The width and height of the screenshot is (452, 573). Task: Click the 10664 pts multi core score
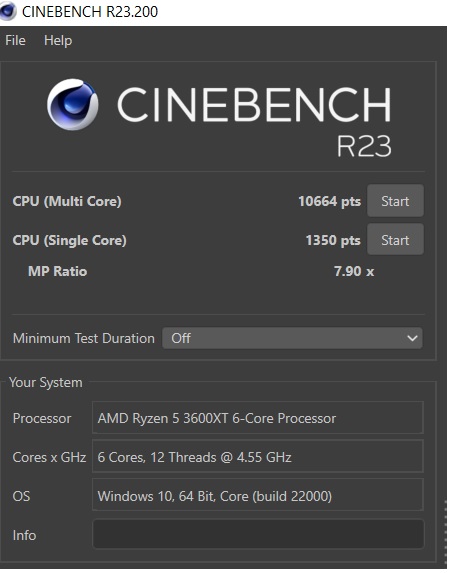pos(330,201)
